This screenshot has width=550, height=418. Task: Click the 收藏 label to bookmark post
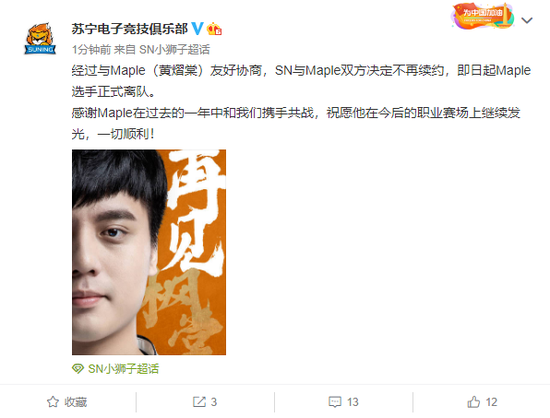75,402
